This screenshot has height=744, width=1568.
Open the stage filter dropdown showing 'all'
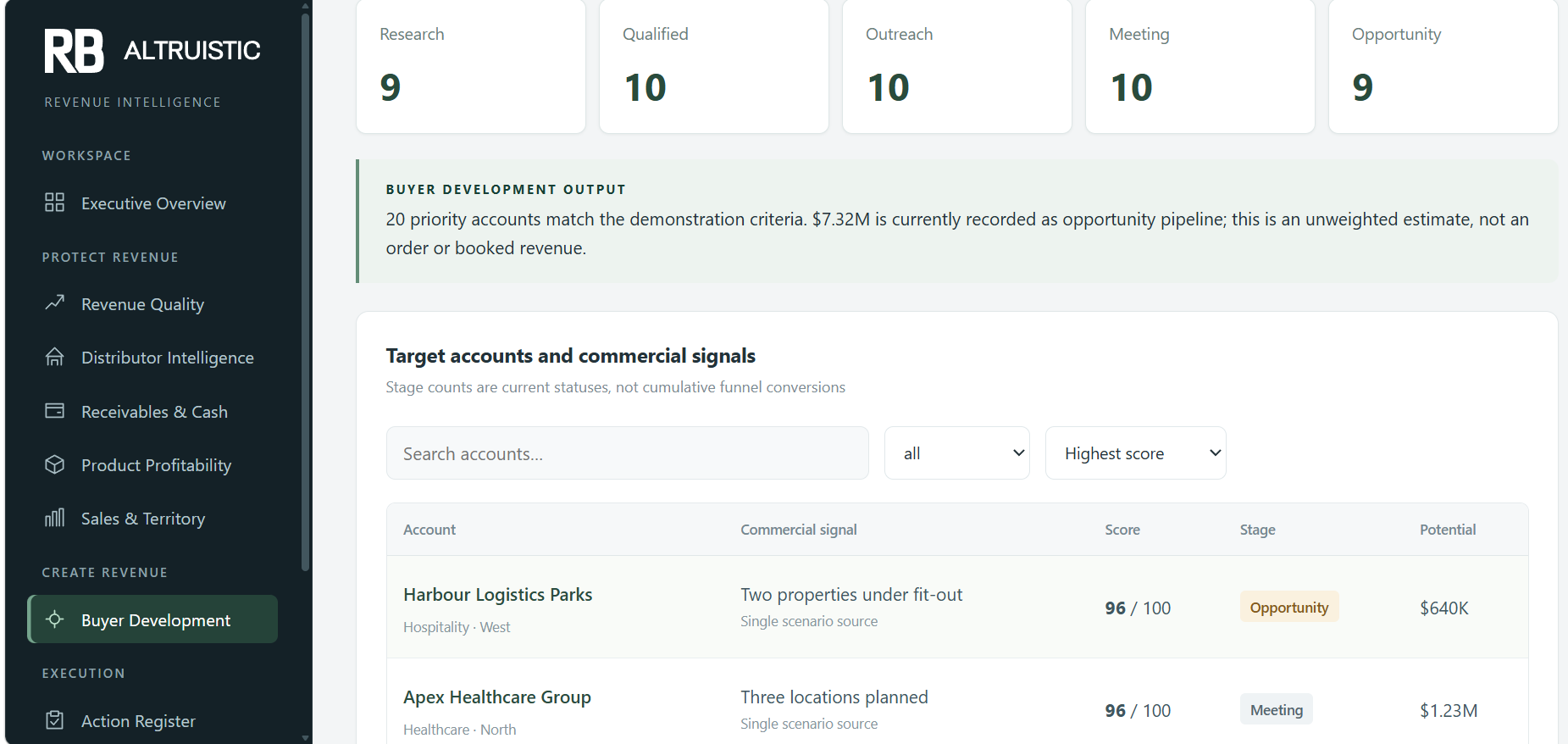click(957, 453)
